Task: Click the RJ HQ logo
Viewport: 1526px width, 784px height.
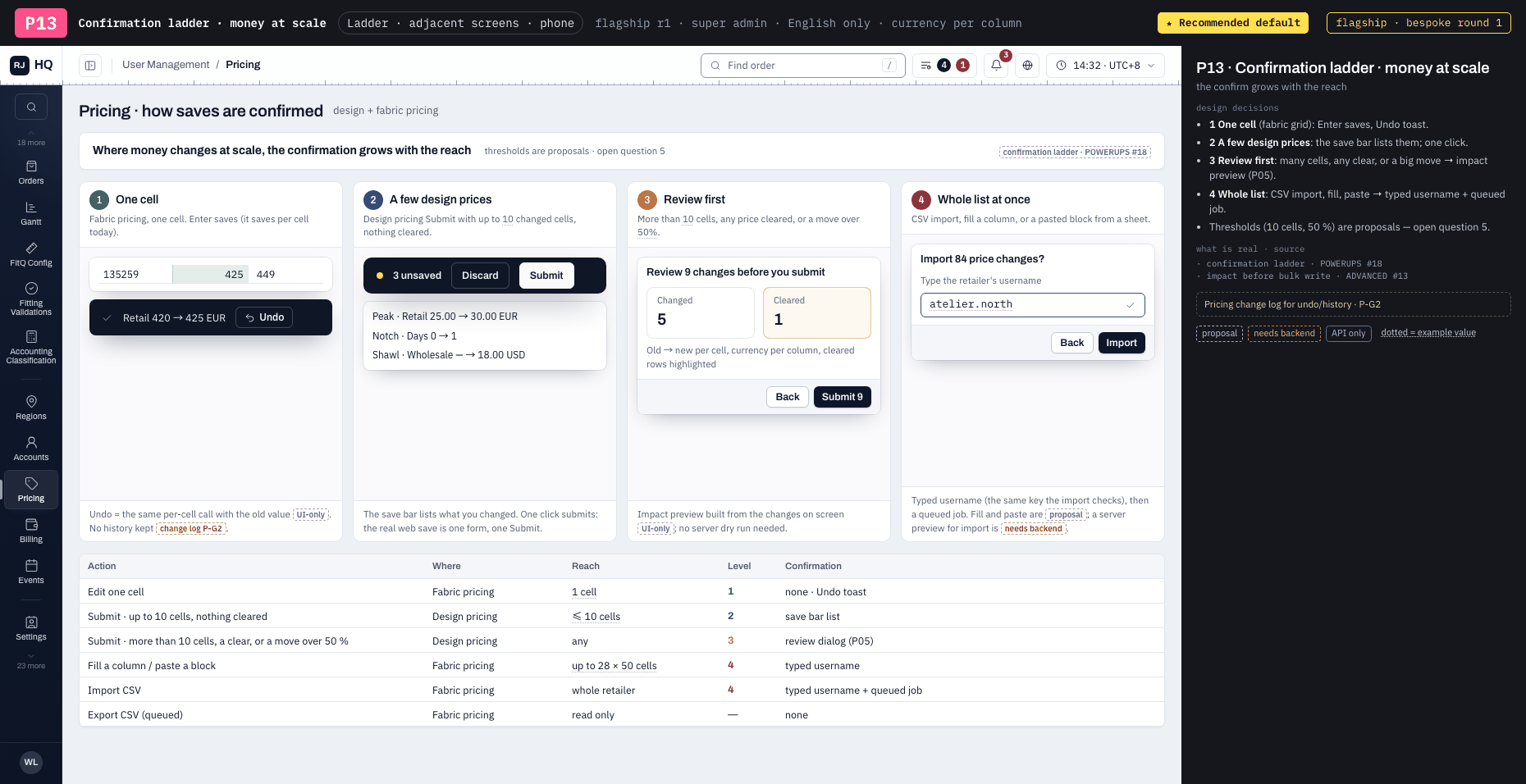Action: pyautogui.click(x=31, y=65)
